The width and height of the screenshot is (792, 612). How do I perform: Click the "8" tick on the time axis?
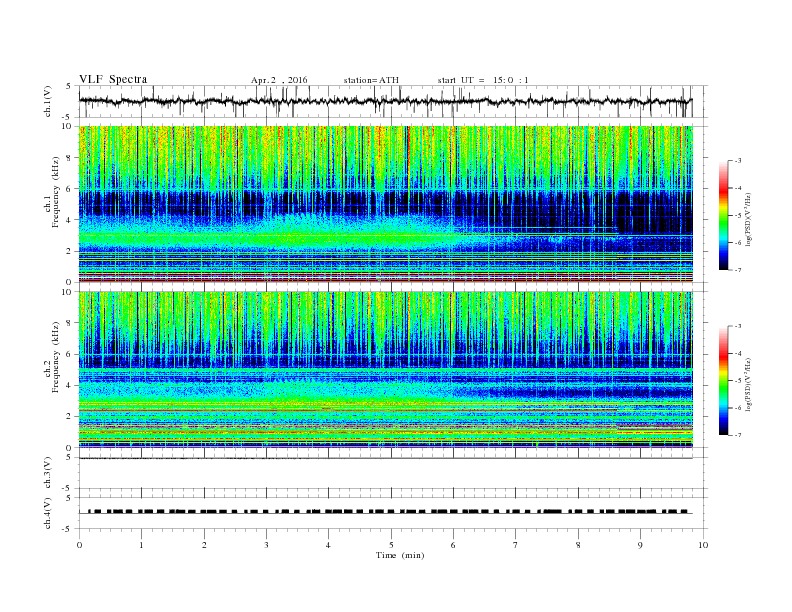578,545
